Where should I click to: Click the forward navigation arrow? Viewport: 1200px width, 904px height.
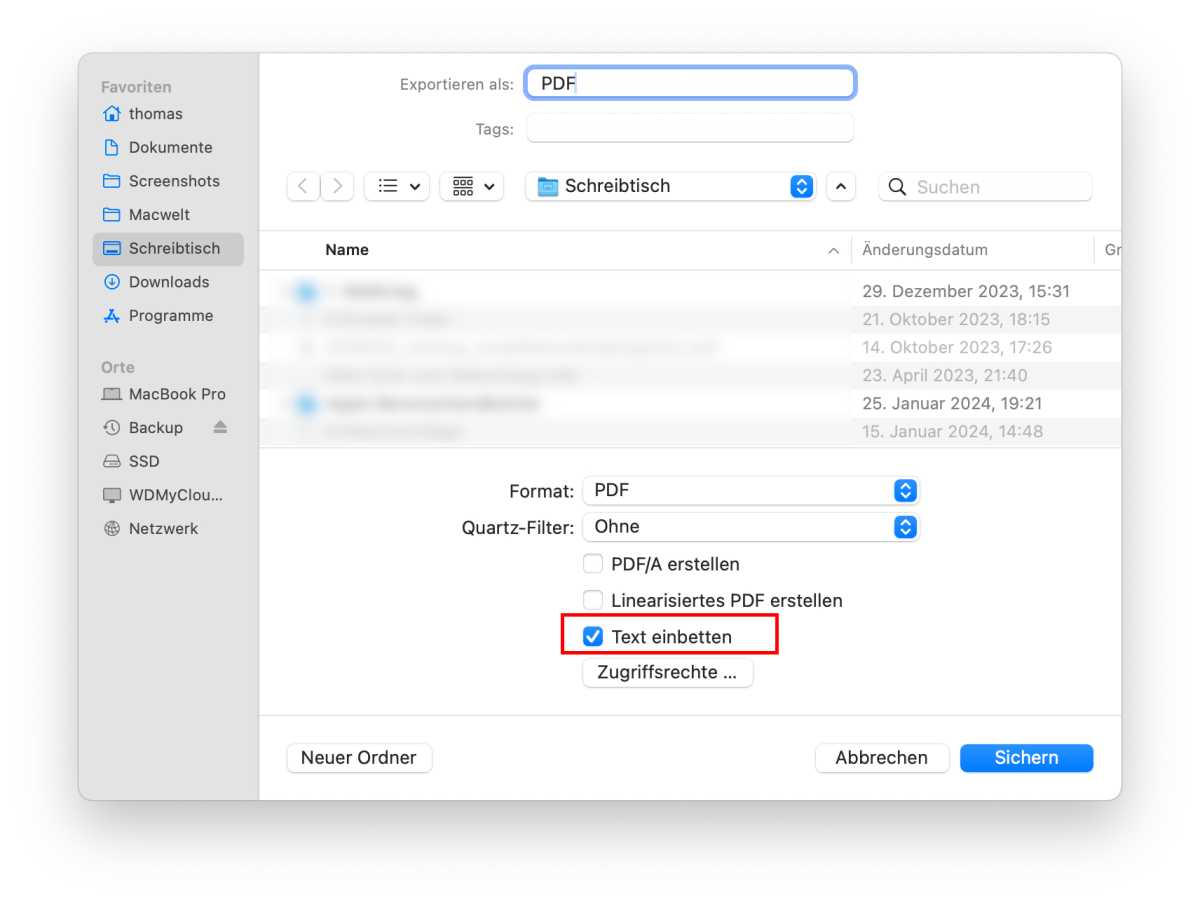click(338, 186)
